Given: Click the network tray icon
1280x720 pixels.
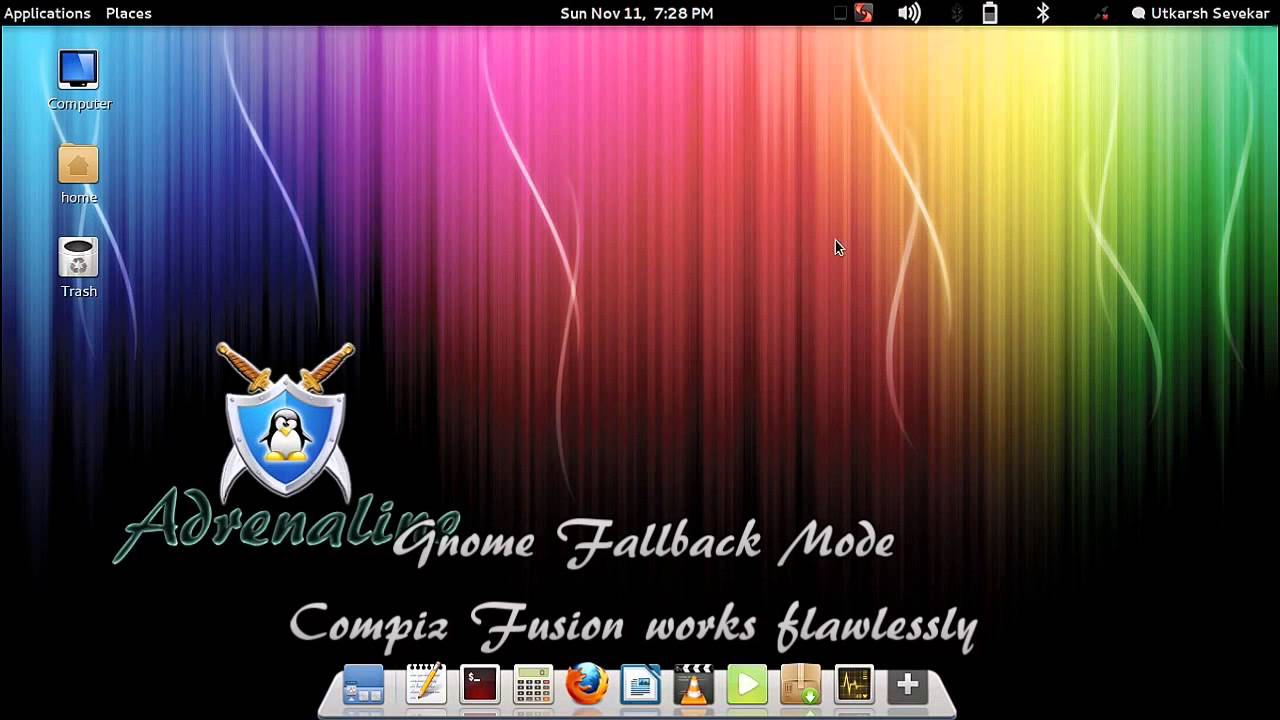Looking at the screenshot, I should [x=1101, y=13].
